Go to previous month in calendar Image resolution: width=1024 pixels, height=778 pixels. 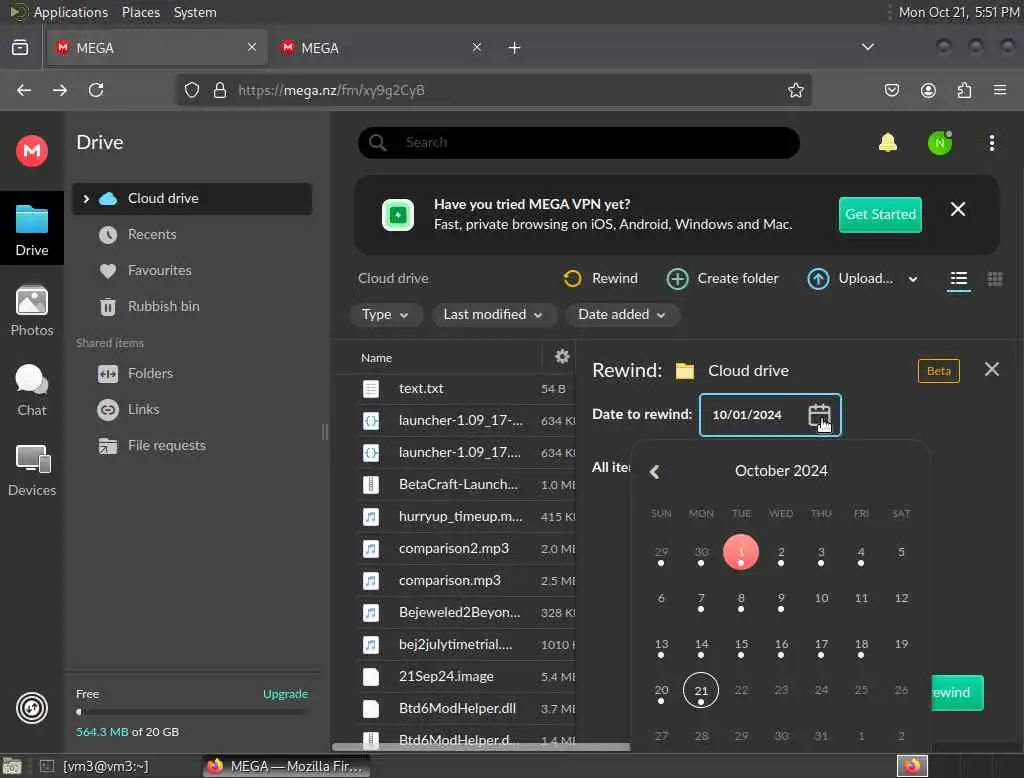(x=654, y=472)
